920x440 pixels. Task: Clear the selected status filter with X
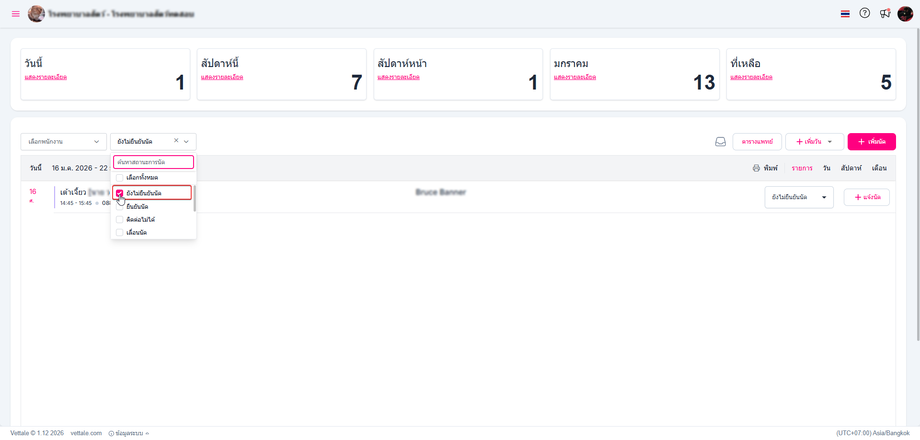176,141
